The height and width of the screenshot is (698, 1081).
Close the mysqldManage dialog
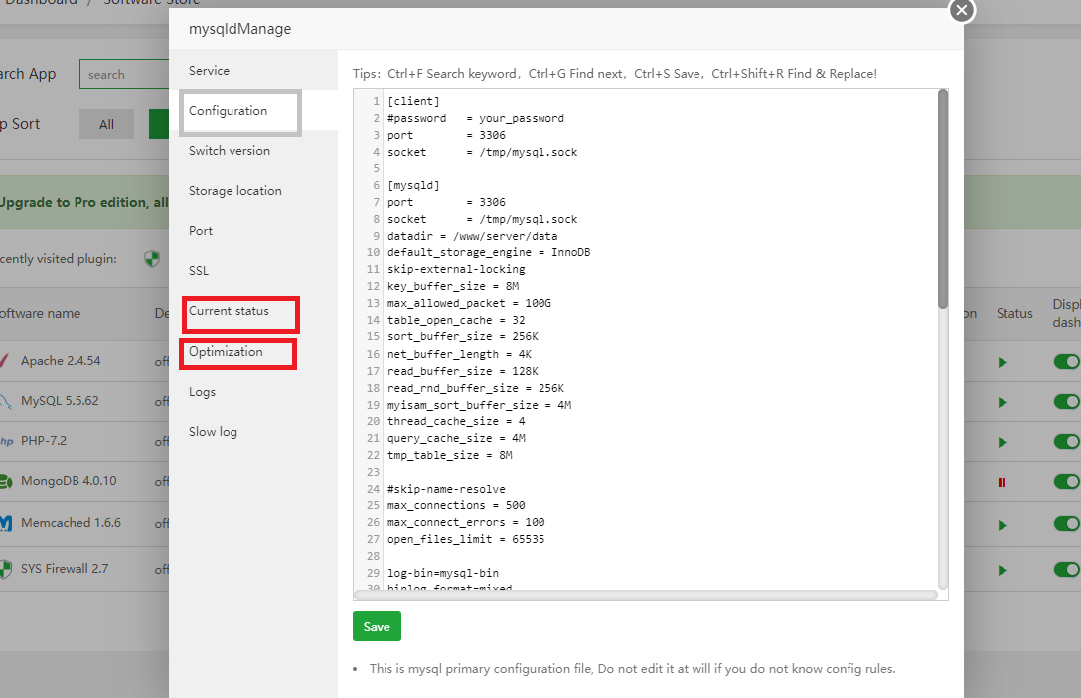pos(962,10)
